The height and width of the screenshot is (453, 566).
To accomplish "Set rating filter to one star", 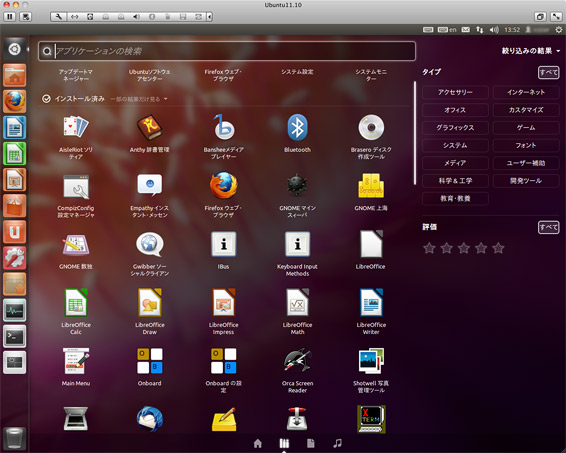I will [429, 248].
